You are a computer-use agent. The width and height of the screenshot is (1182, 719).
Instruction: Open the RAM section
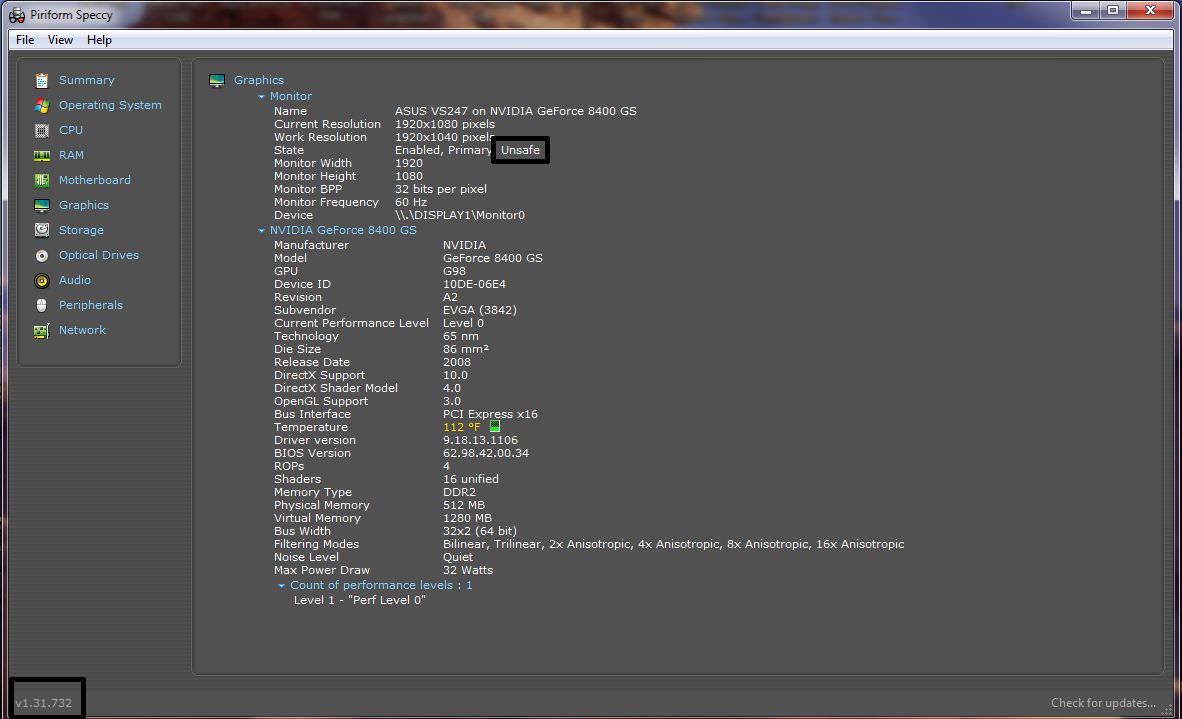point(71,155)
